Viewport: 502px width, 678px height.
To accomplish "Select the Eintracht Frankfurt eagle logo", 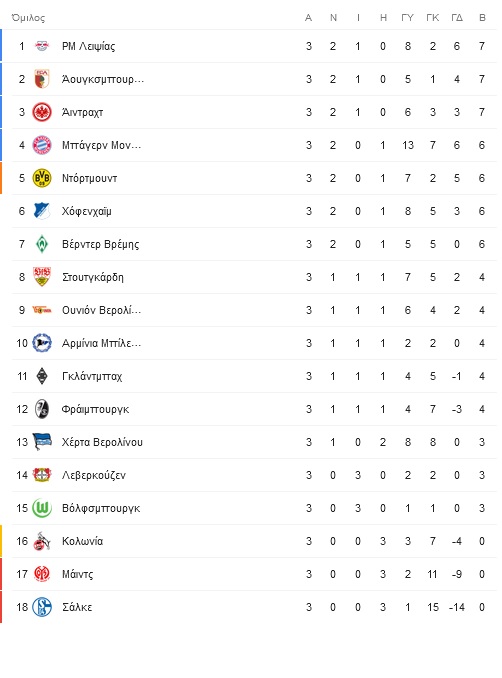I will pos(42,112).
